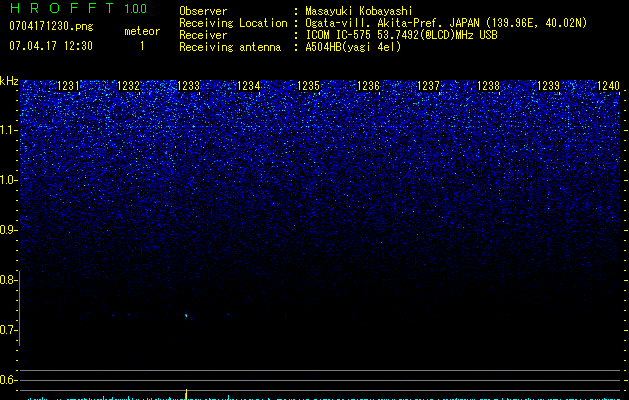This screenshot has height=400, width=629.
Task: Click the meteor count label
Action: click(x=142, y=31)
